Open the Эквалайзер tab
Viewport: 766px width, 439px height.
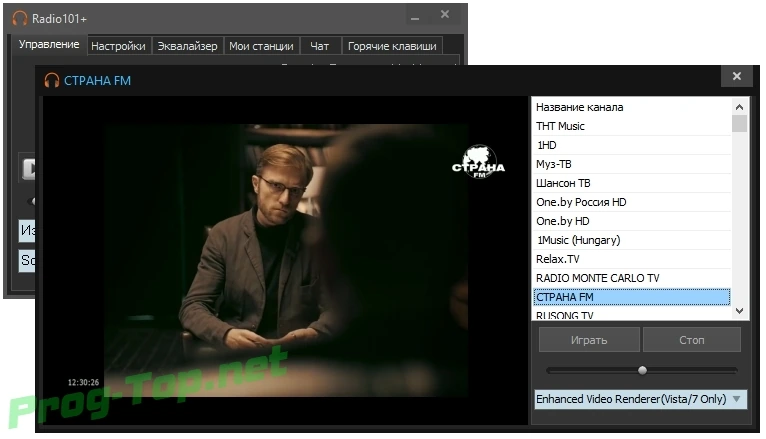tap(188, 46)
